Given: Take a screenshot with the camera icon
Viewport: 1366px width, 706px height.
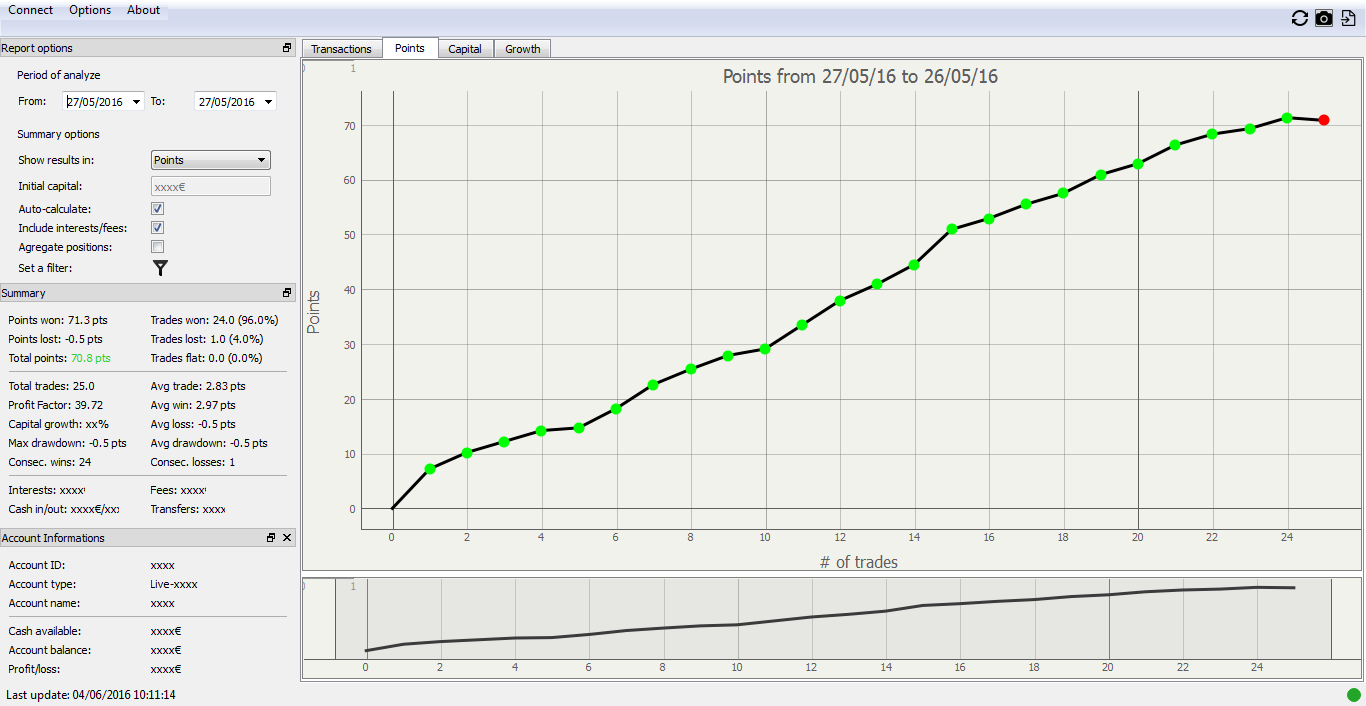Looking at the screenshot, I should coord(1324,18).
